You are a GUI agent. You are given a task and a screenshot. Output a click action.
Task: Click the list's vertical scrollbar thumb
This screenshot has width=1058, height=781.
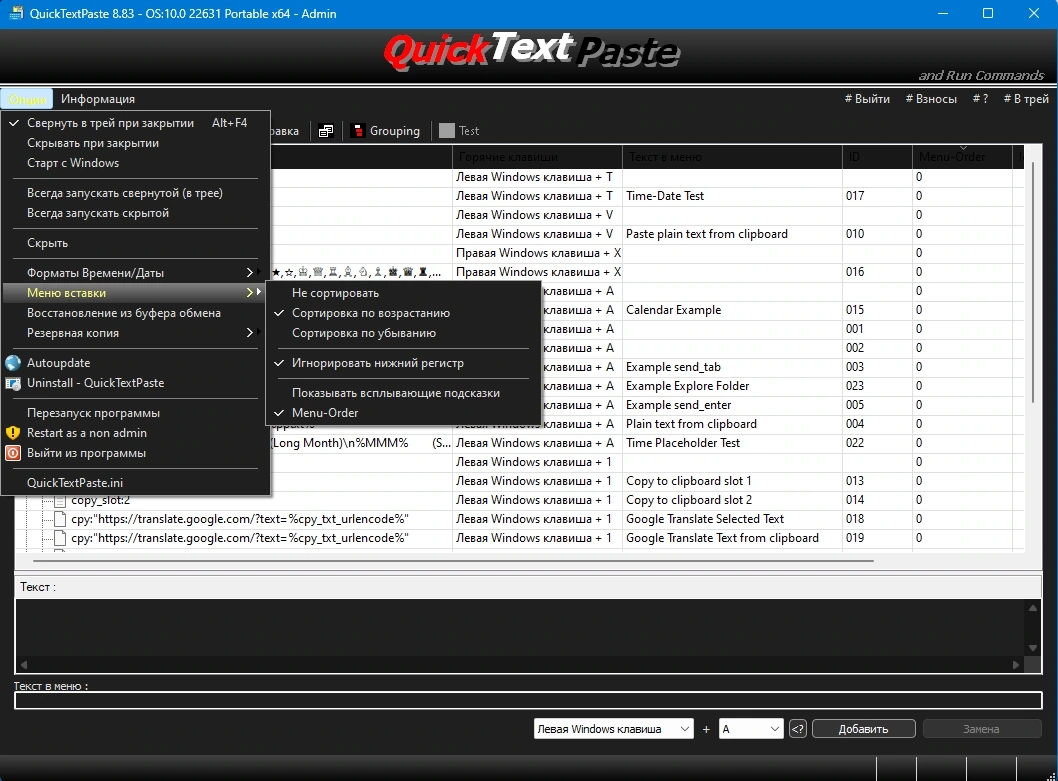point(1032,280)
